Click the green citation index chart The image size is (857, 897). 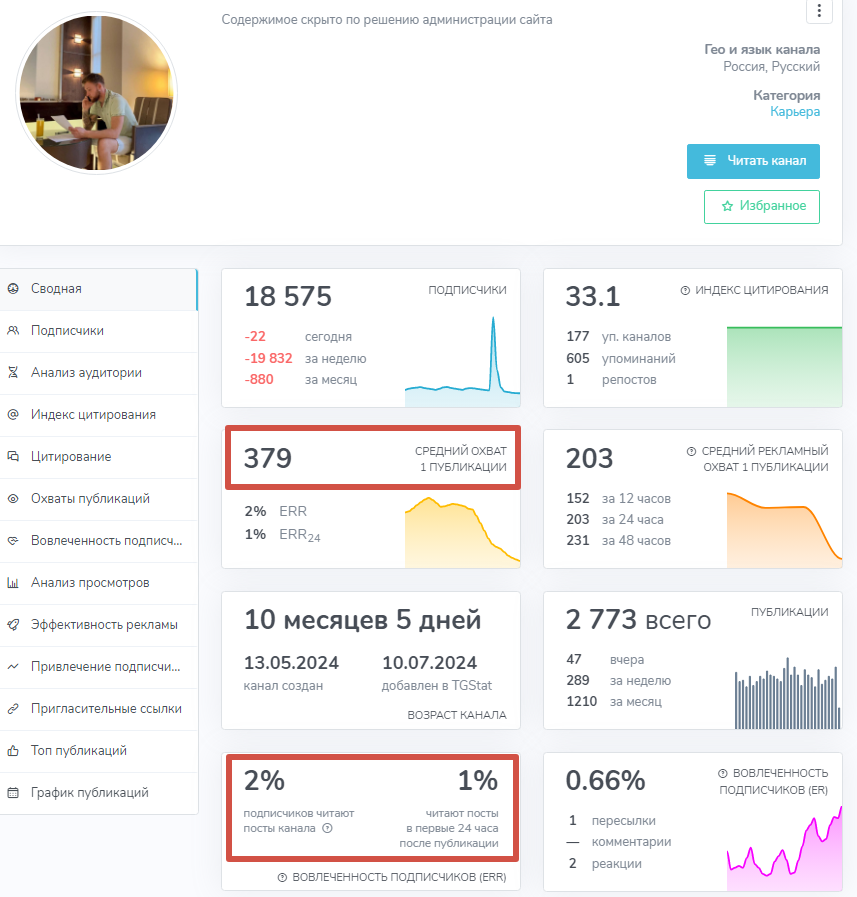pos(784,366)
